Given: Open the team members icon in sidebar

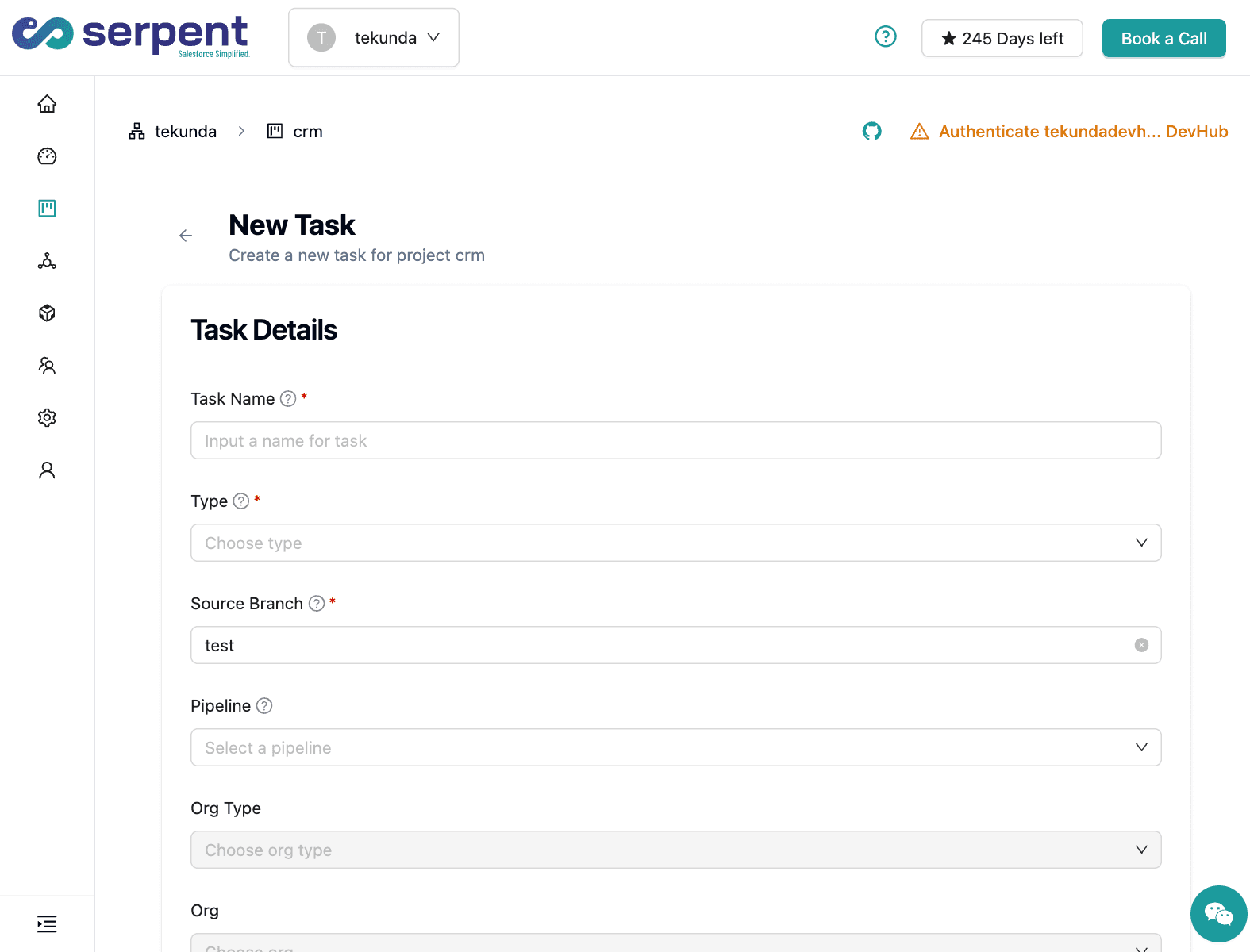Looking at the screenshot, I should pyautogui.click(x=47, y=366).
